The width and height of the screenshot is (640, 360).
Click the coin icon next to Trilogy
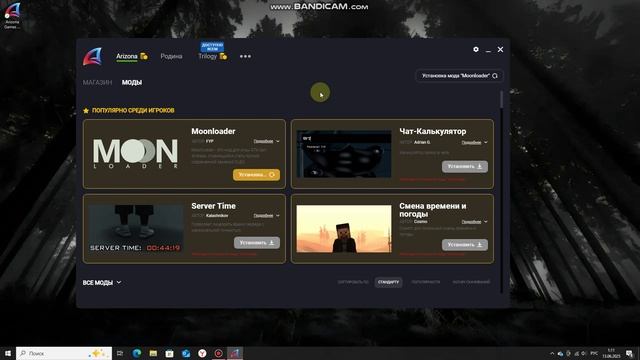tap(223, 56)
